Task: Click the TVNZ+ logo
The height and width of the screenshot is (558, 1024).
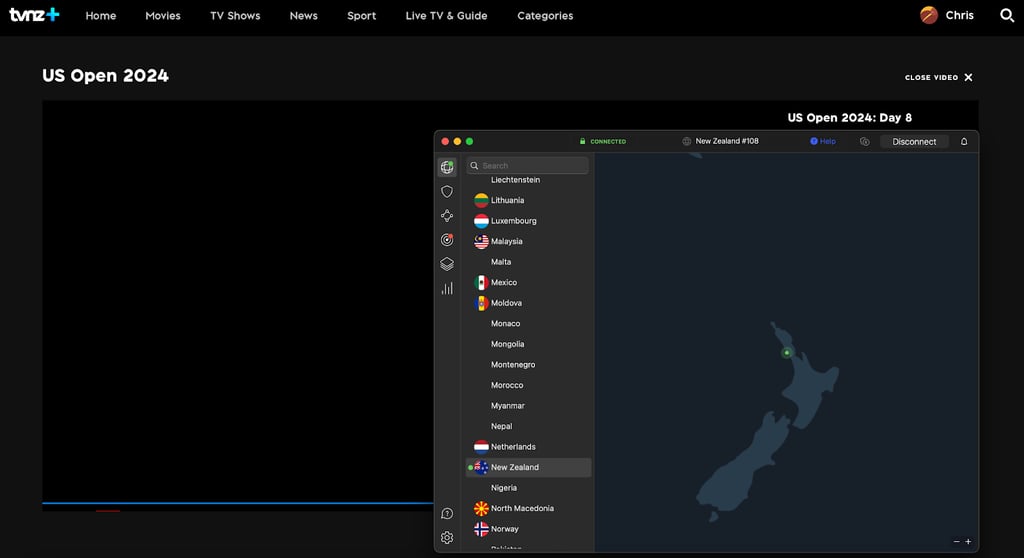Action: coord(34,14)
